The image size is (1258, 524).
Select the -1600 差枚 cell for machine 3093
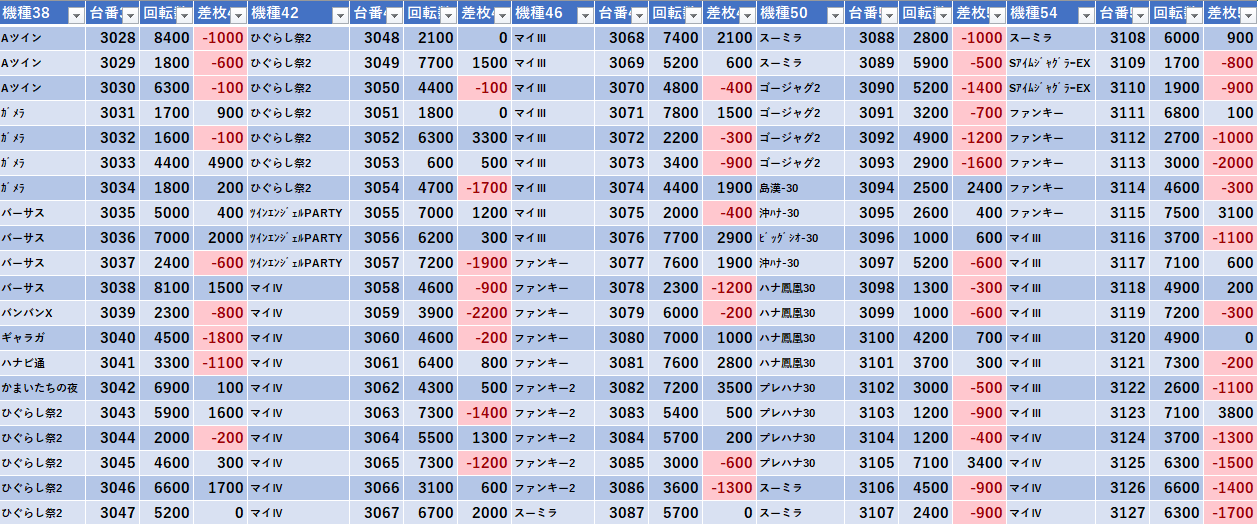(x=979, y=163)
